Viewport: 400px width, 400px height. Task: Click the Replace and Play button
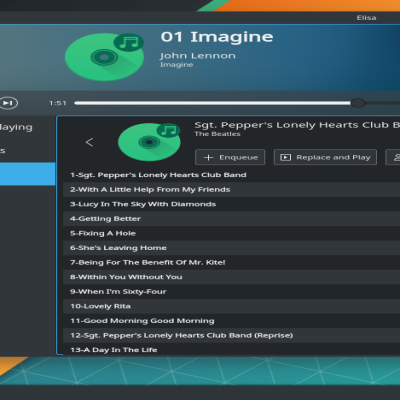pos(325,157)
